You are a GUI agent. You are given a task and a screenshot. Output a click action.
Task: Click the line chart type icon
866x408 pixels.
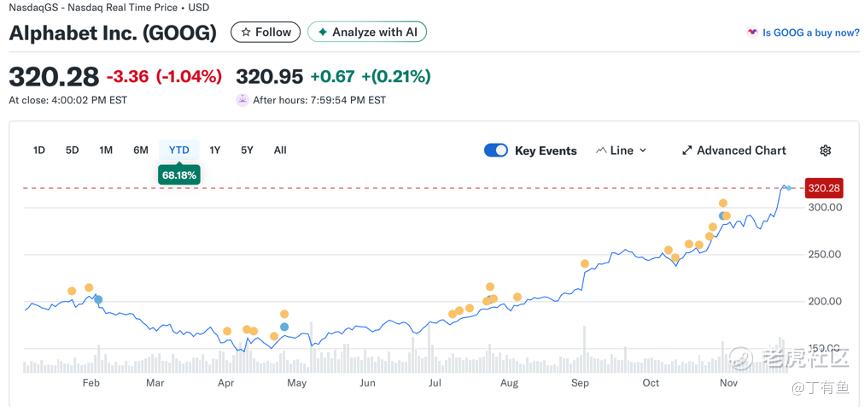click(x=601, y=151)
